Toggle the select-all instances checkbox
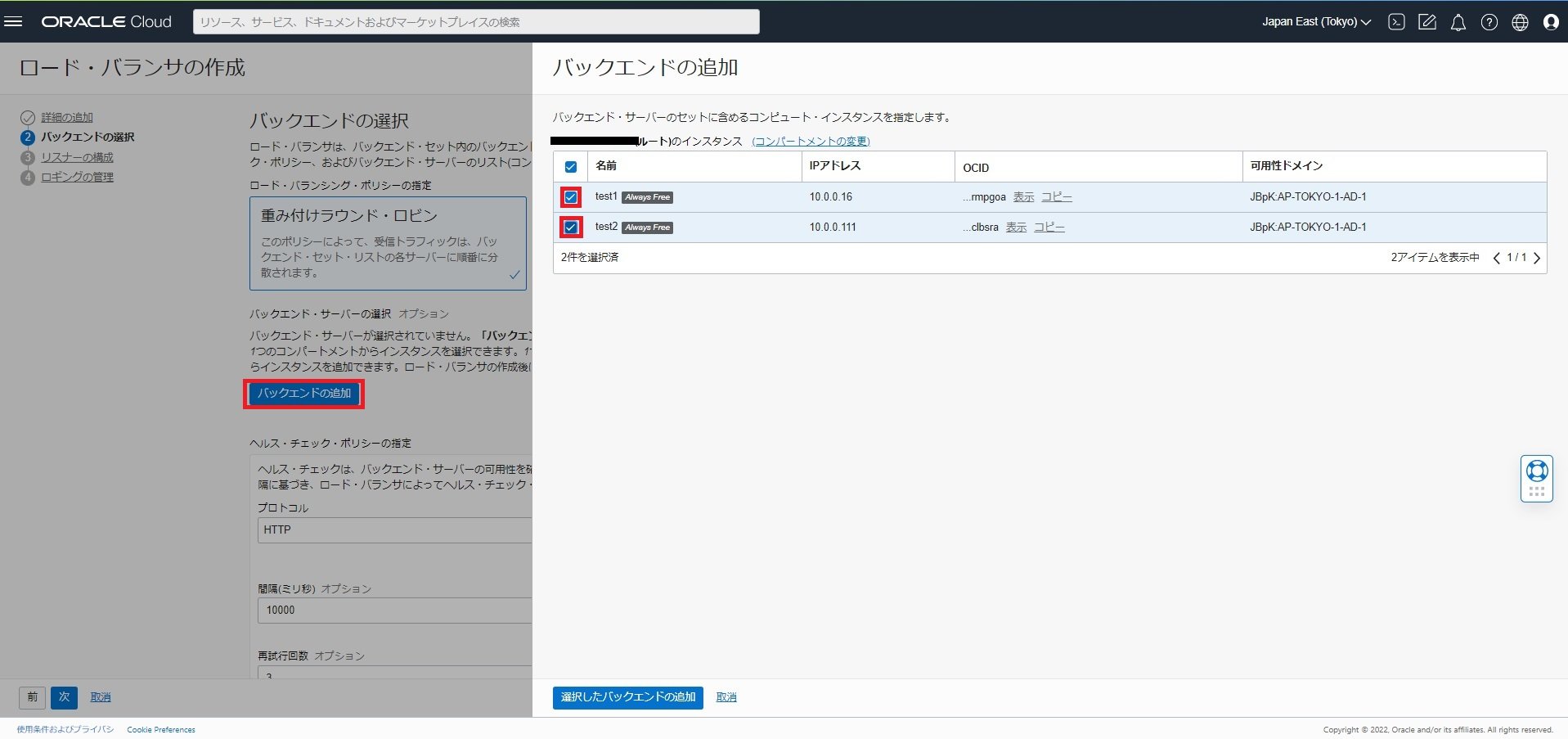1568x739 pixels. click(x=570, y=166)
